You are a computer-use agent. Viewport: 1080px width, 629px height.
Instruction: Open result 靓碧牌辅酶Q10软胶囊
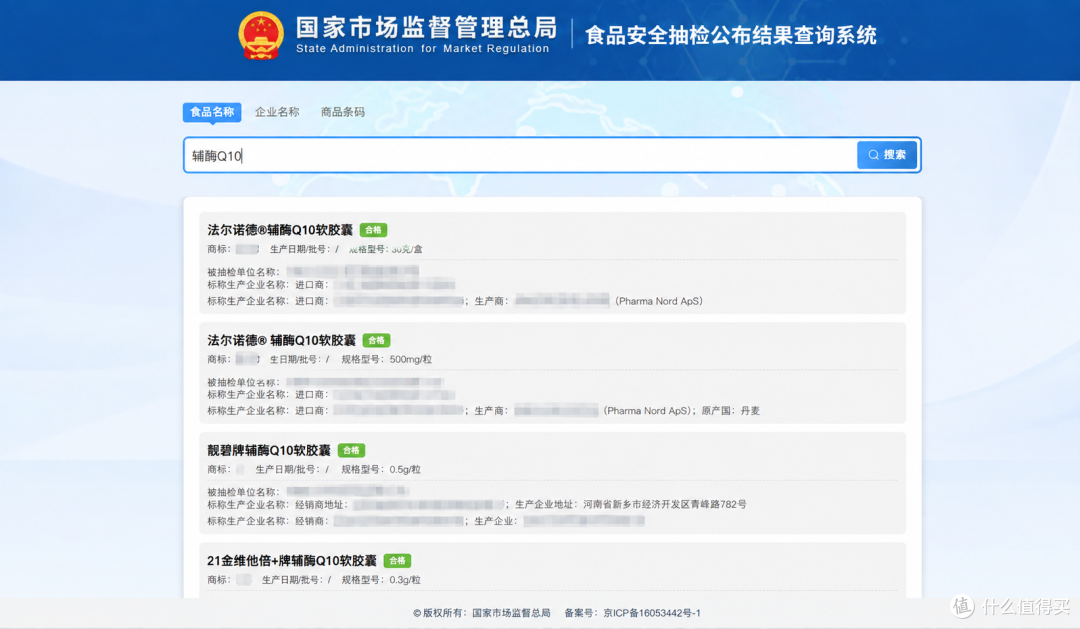[269, 451]
